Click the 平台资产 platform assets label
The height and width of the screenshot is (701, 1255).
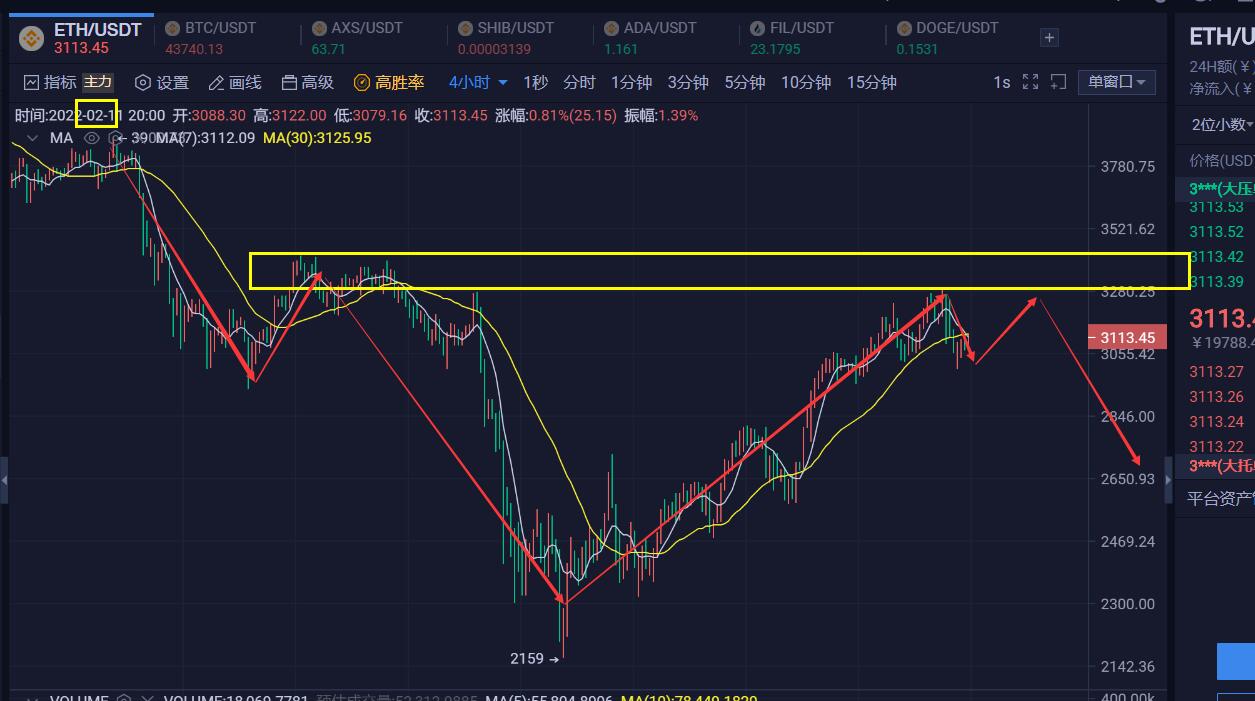(x=1221, y=498)
